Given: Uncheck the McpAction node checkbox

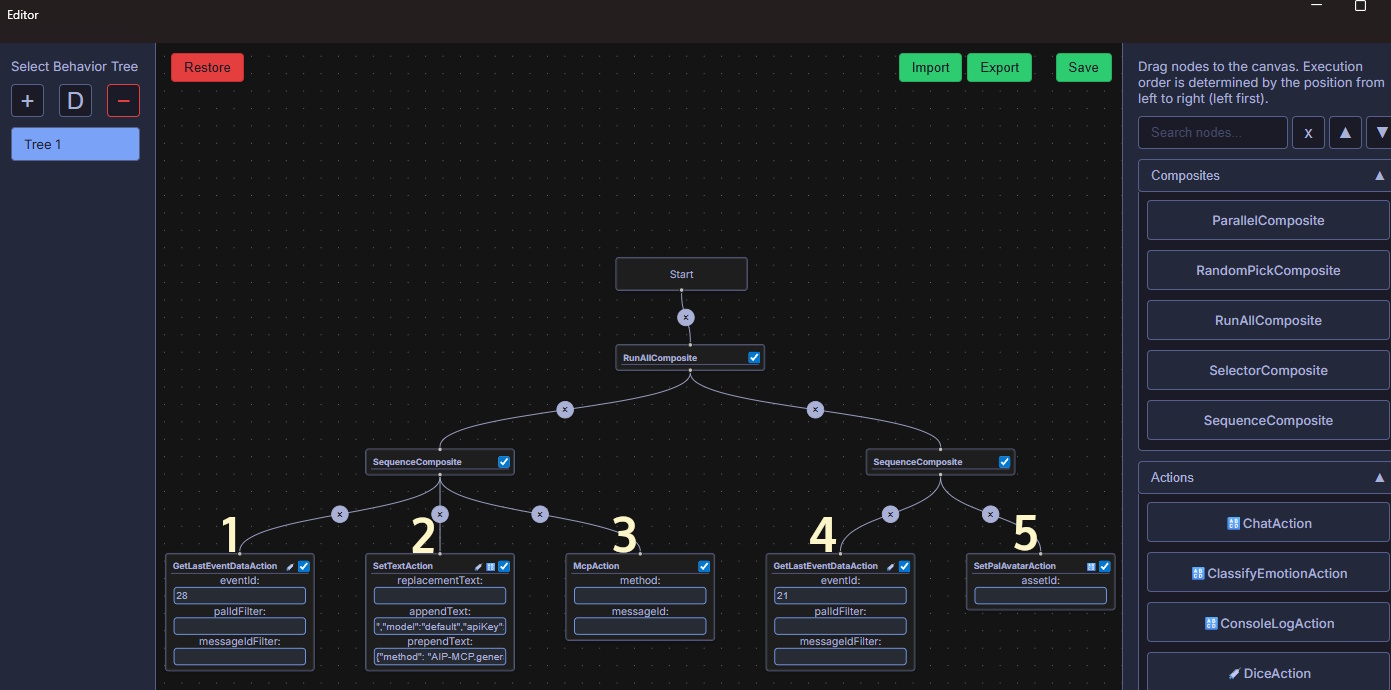Looking at the screenshot, I should (x=704, y=566).
